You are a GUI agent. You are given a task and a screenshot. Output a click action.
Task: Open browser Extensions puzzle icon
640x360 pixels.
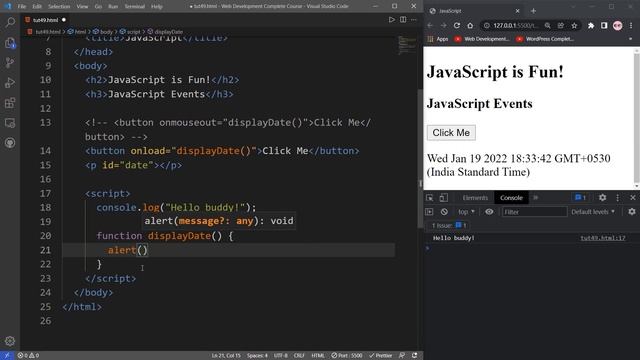591,25
